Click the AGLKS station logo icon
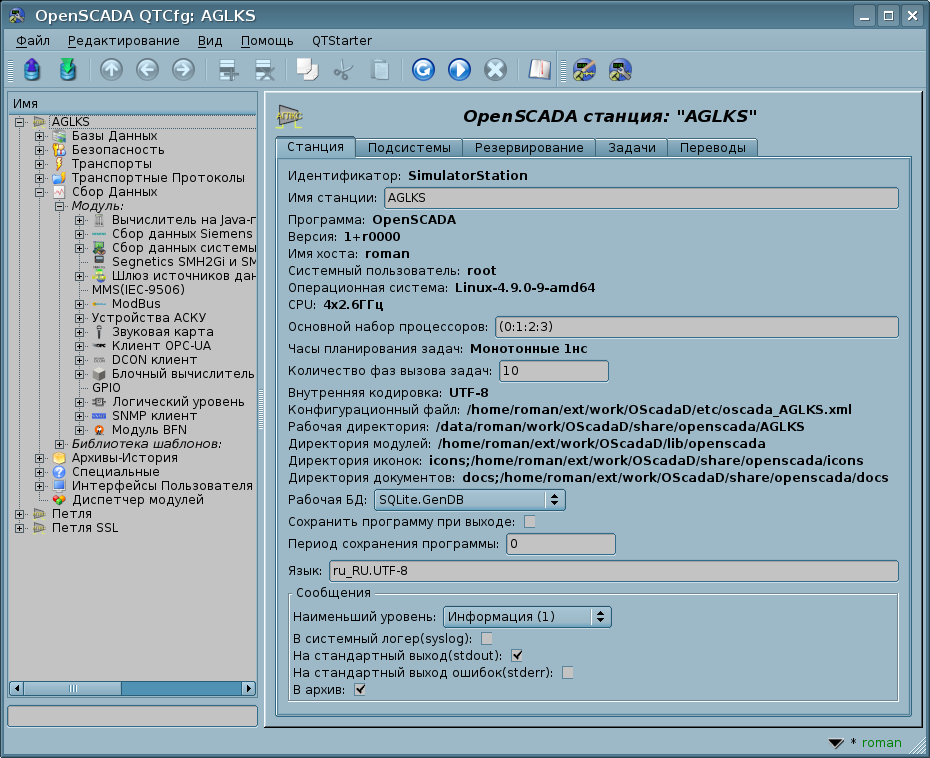This screenshot has width=930, height=758. [289, 116]
